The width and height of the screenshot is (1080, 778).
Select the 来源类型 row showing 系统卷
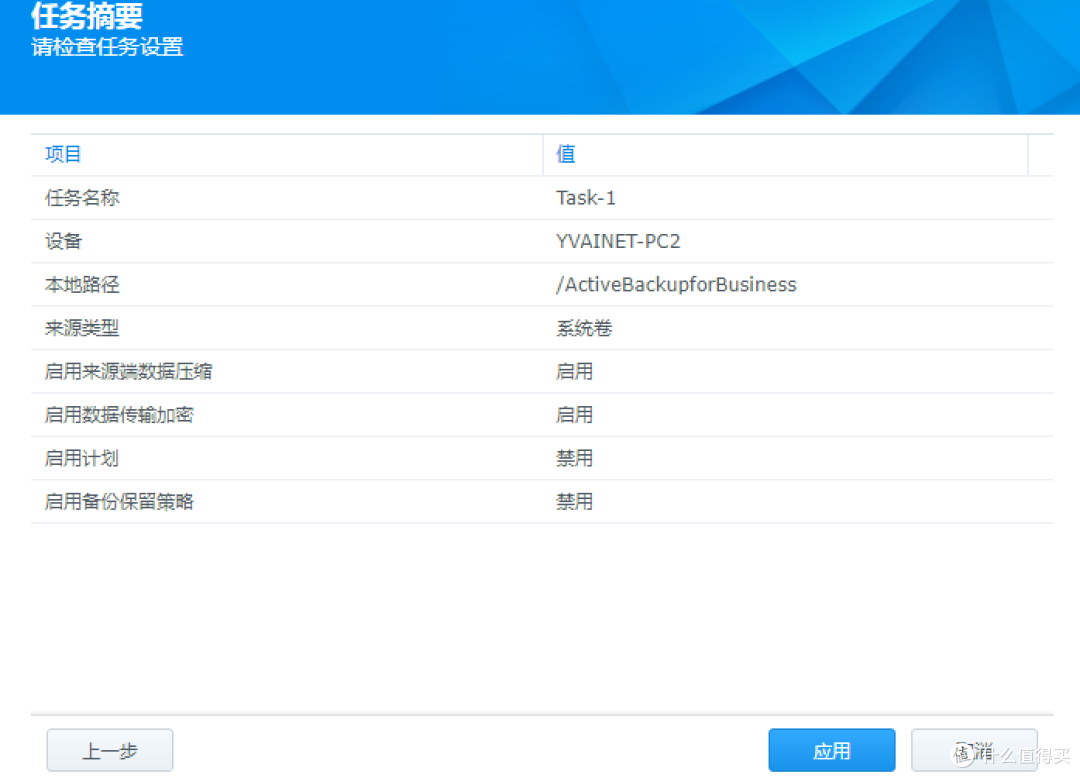(300, 328)
